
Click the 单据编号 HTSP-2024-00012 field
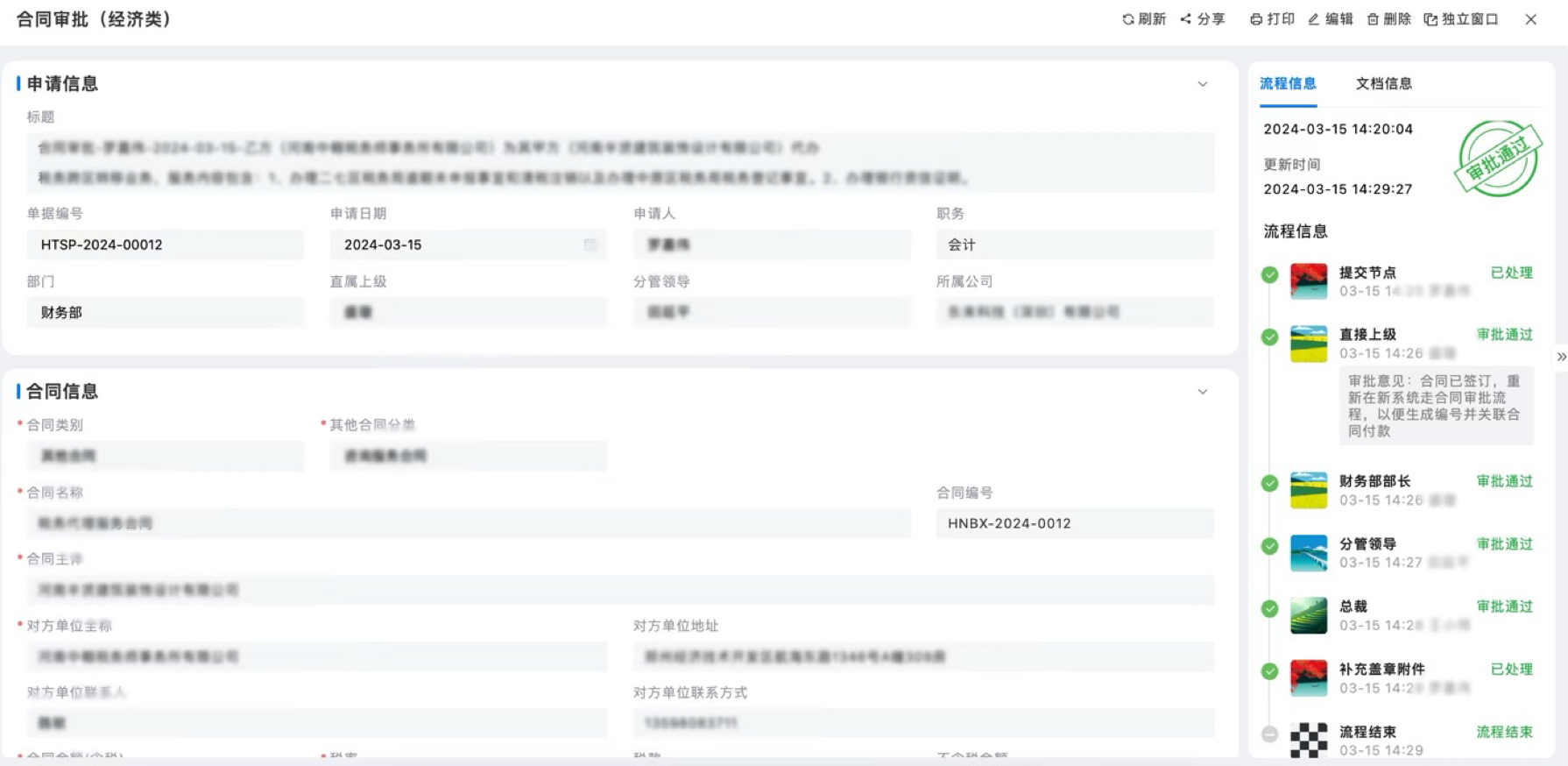click(165, 245)
